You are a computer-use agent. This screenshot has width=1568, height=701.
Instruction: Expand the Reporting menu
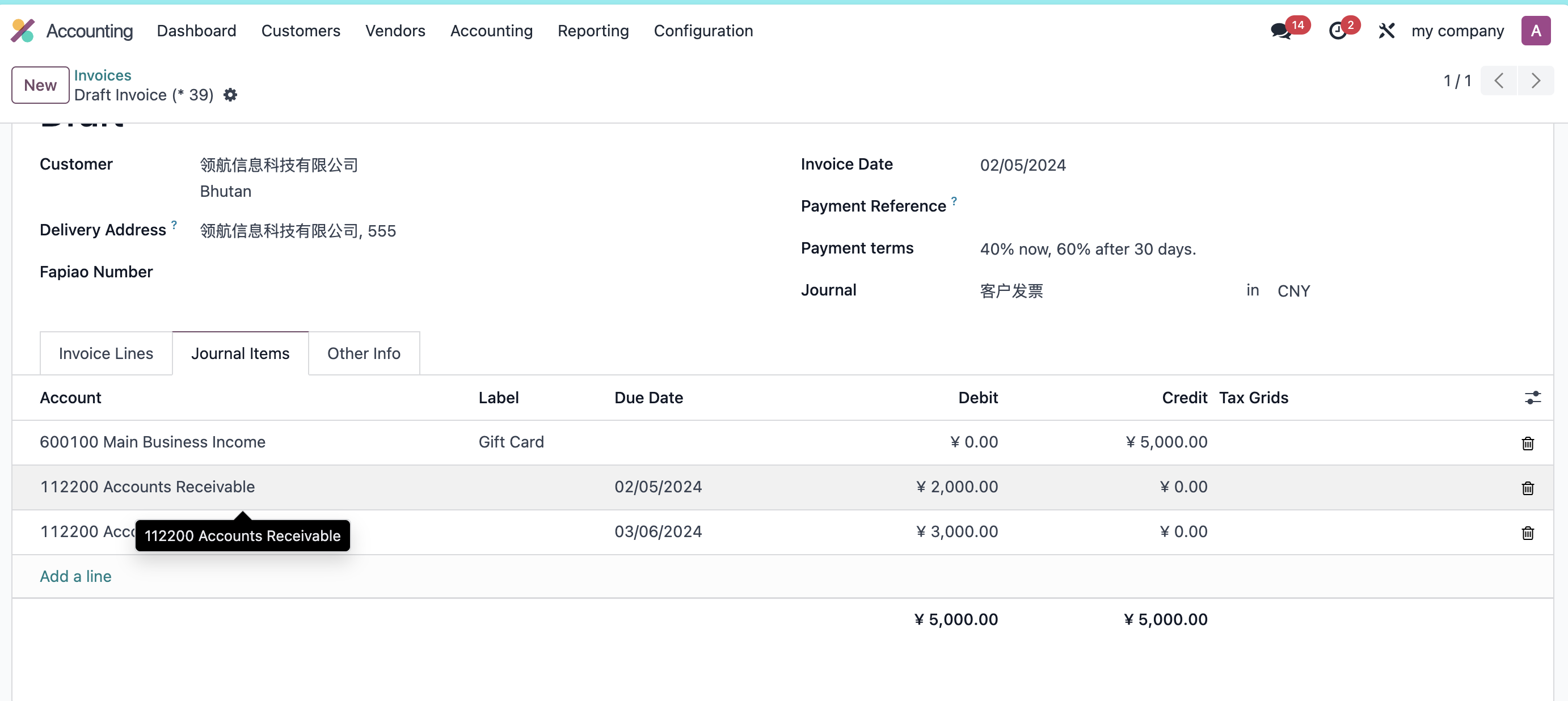tap(593, 31)
